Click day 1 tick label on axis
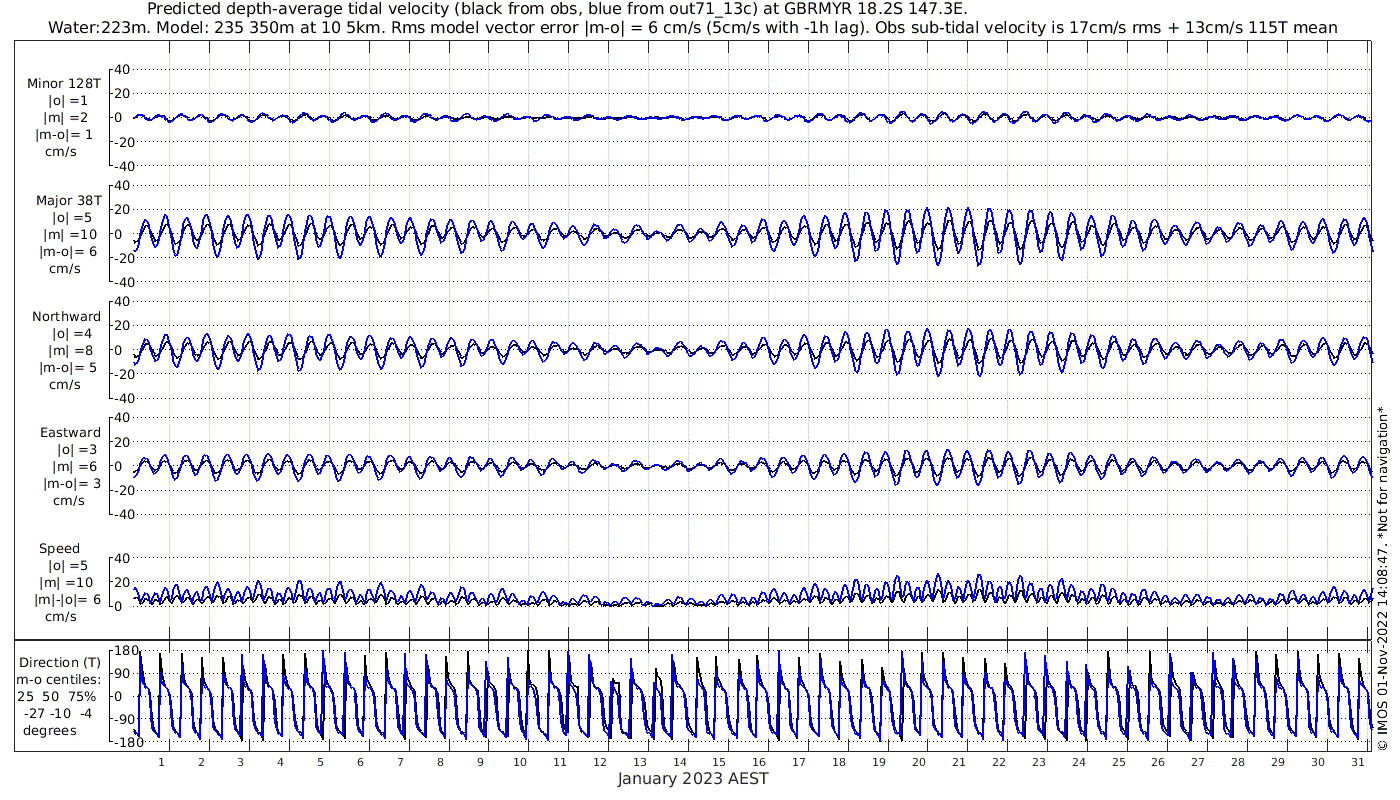This screenshot has width=1400, height=800. pyautogui.click(x=161, y=762)
